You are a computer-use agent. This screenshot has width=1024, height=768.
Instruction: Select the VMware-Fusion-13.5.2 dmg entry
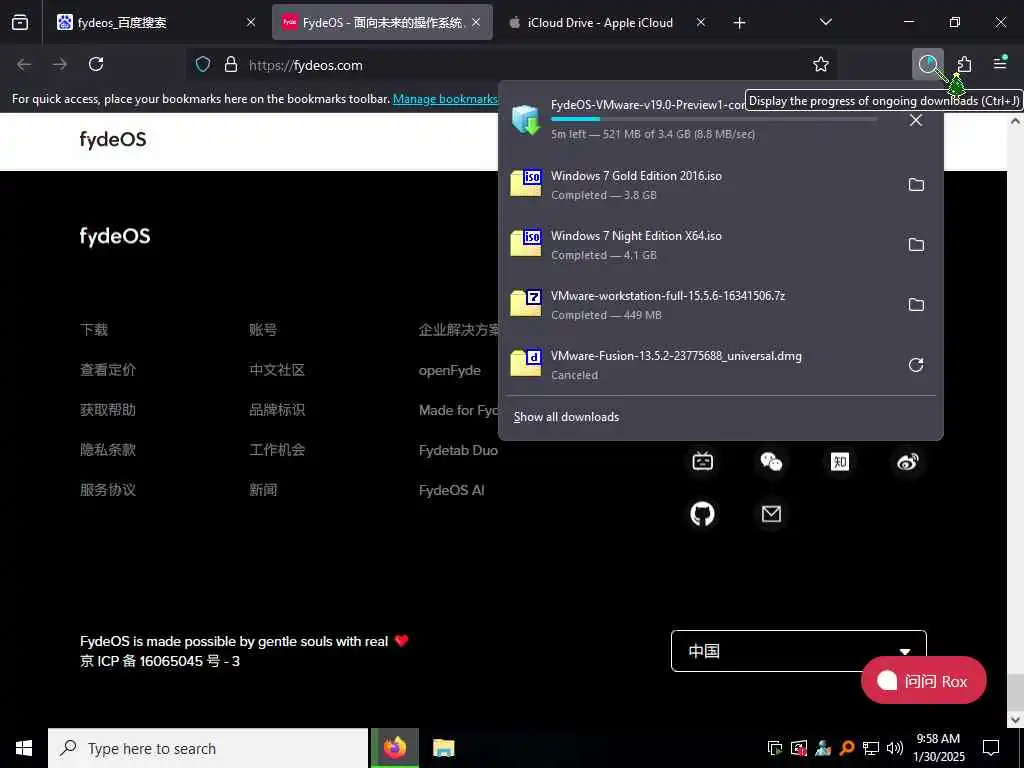pos(699,365)
